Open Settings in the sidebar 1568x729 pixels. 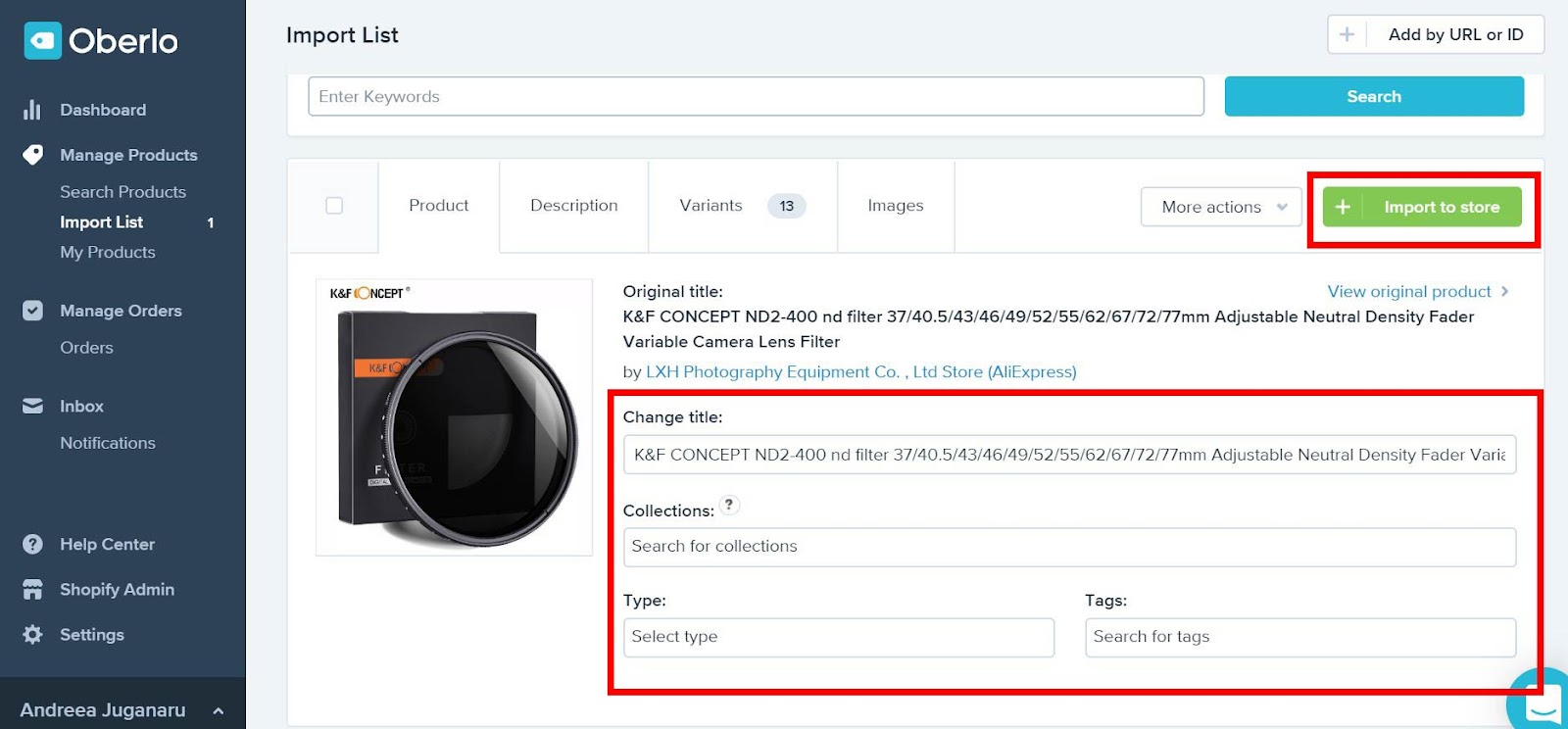tap(92, 634)
